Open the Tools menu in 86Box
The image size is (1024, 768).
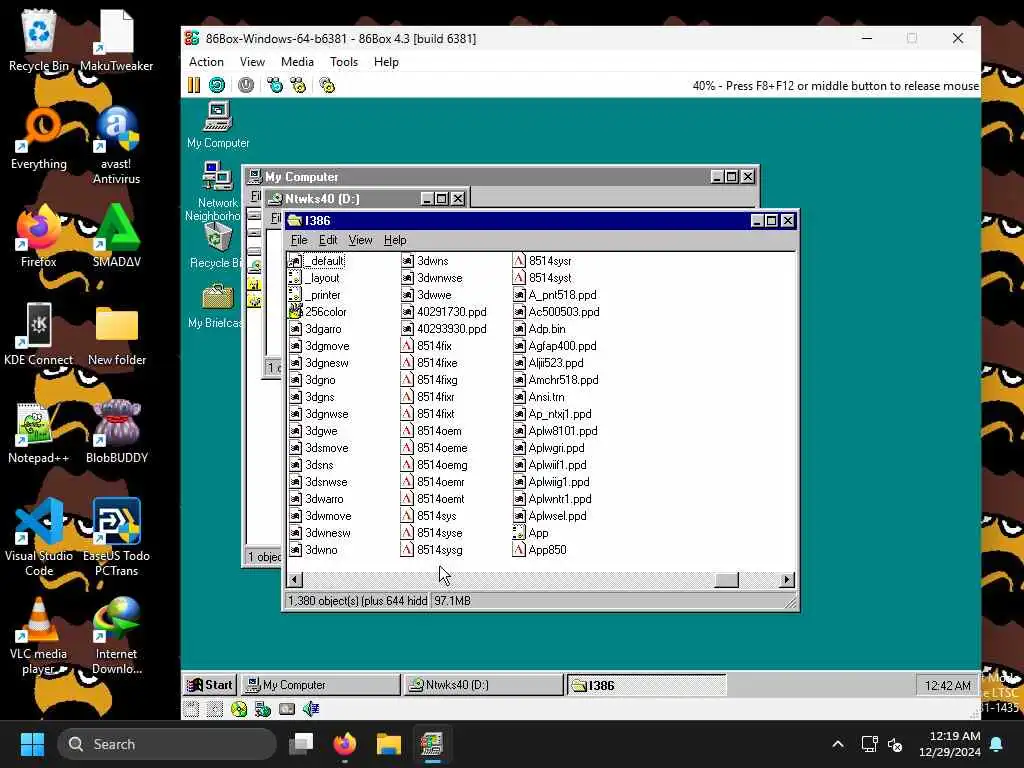(344, 62)
